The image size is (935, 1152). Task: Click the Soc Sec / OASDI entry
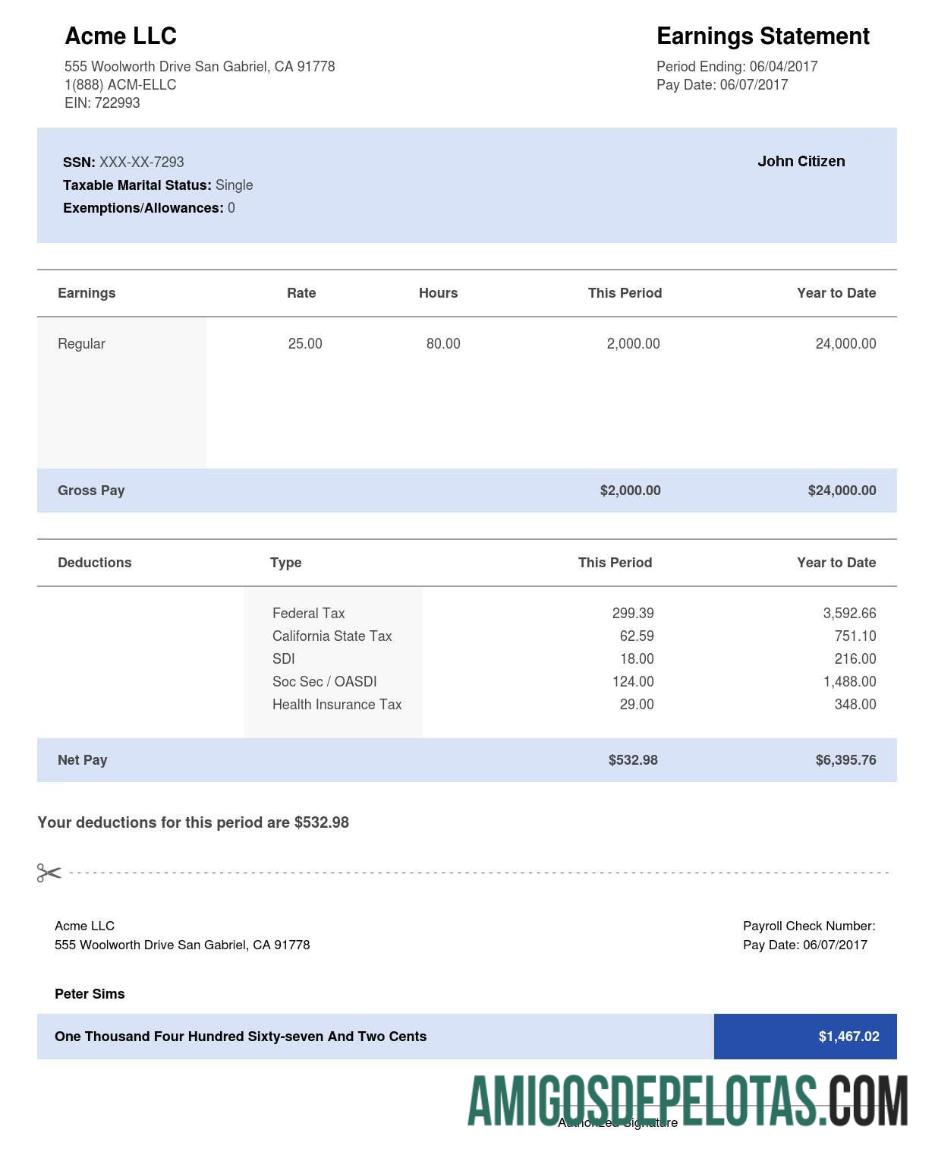(x=324, y=682)
